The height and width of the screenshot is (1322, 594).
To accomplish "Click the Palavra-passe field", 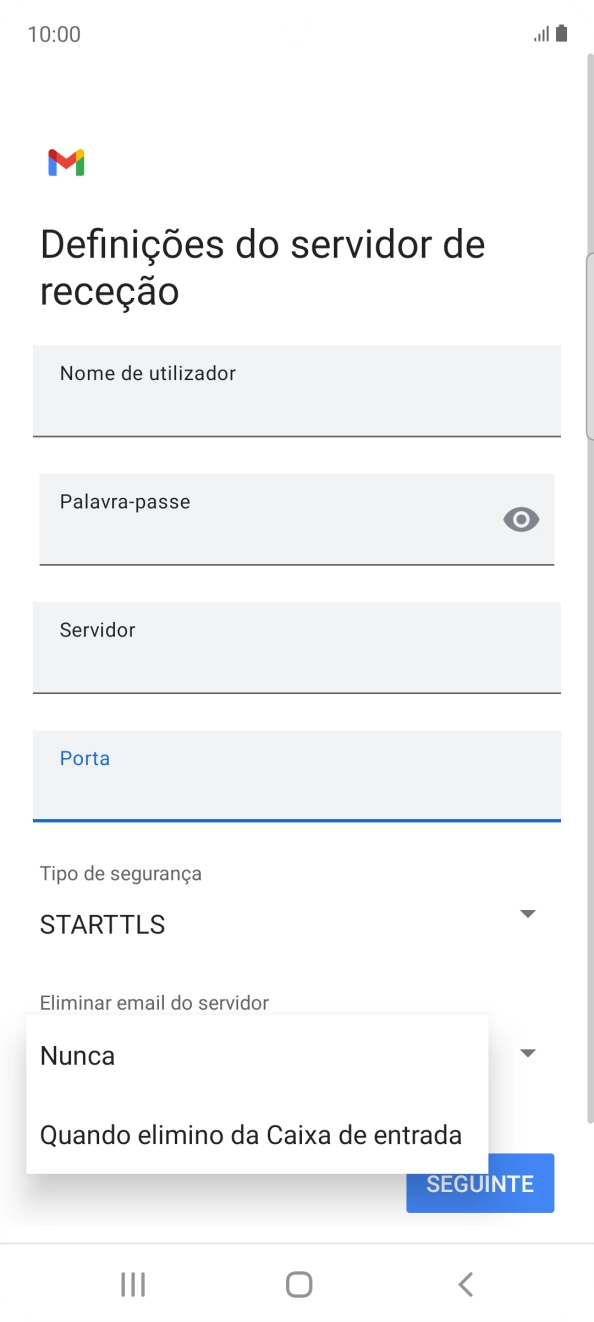I will [x=297, y=519].
